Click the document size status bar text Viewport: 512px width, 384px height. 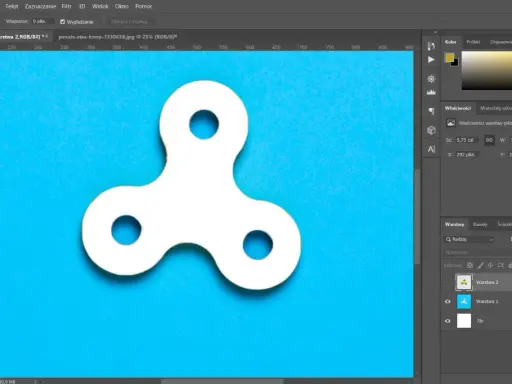point(8,382)
